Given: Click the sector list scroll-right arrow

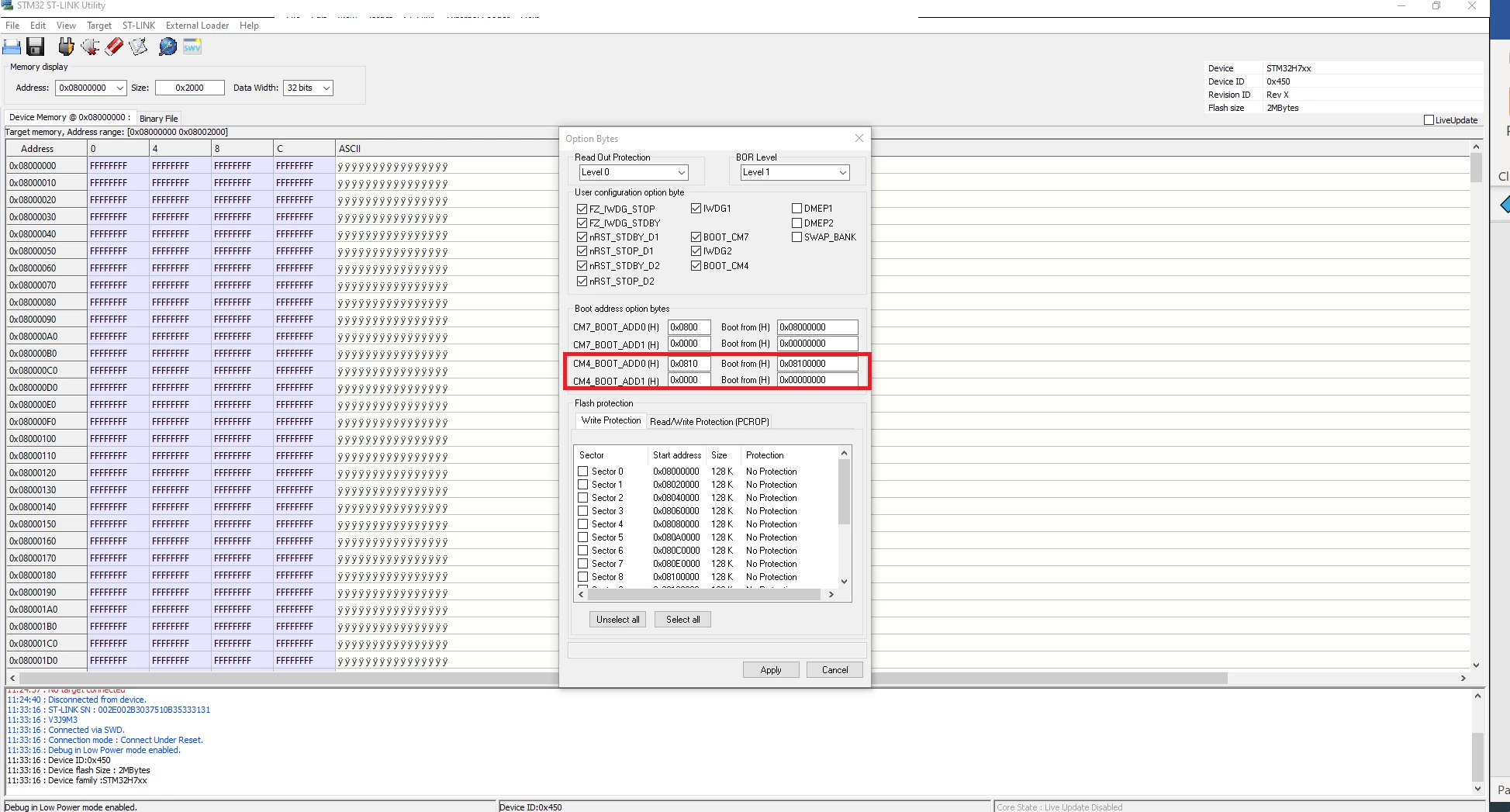Looking at the screenshot, I should [x=831, y=595].
